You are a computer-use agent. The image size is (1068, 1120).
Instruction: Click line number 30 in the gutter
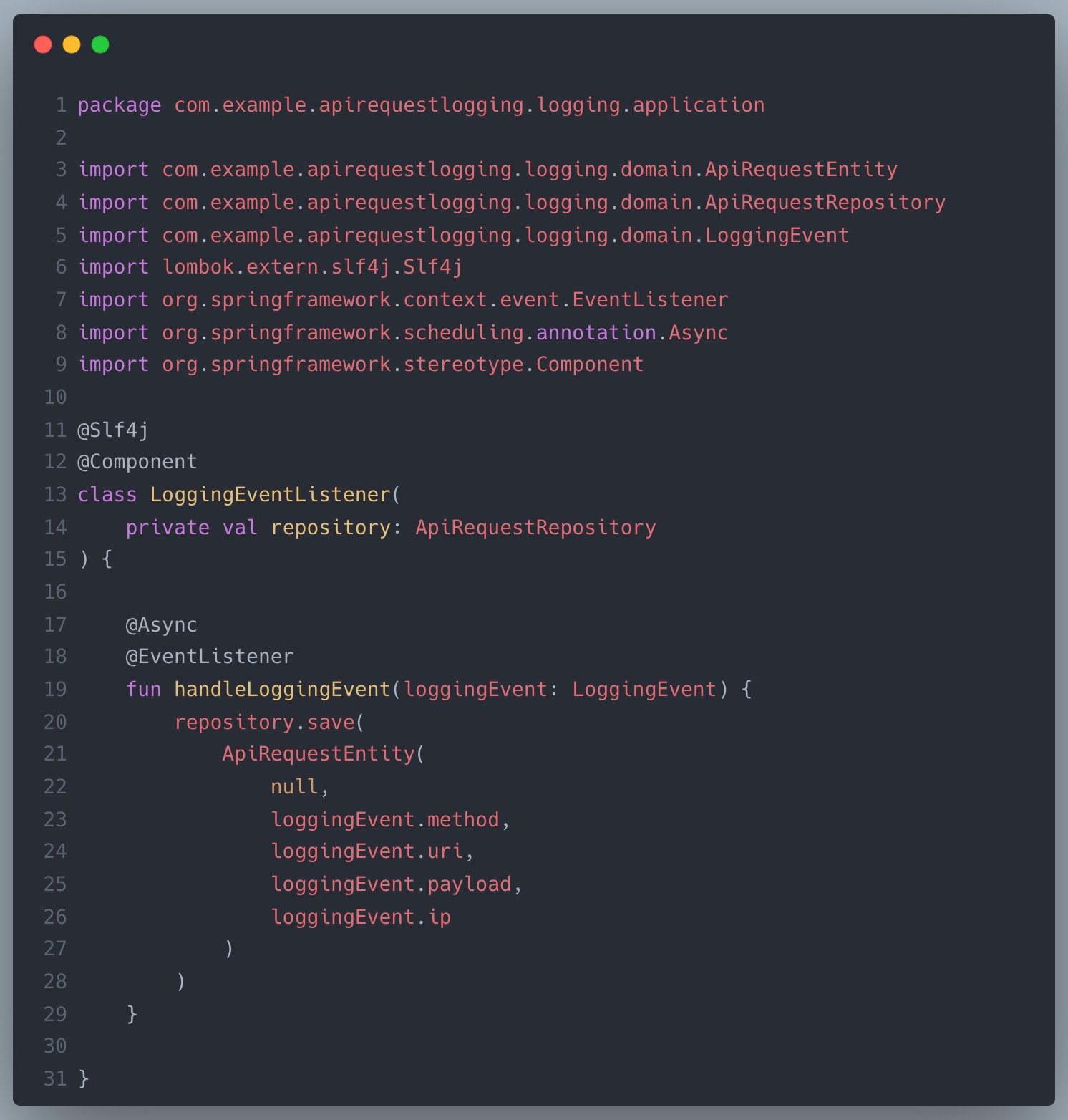click(x=55, y=1046)
